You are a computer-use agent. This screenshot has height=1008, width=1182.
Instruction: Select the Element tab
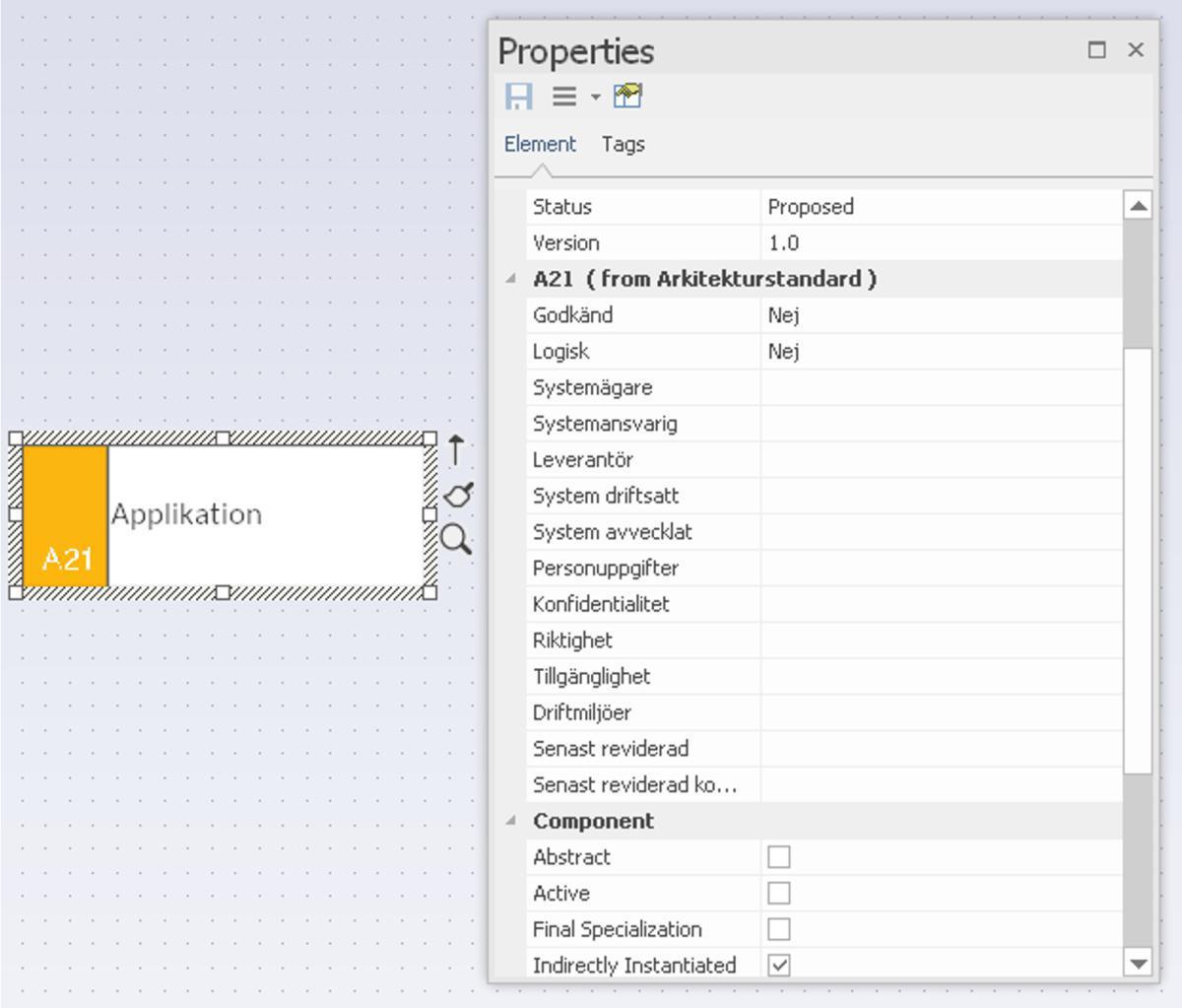coord(540,145)
